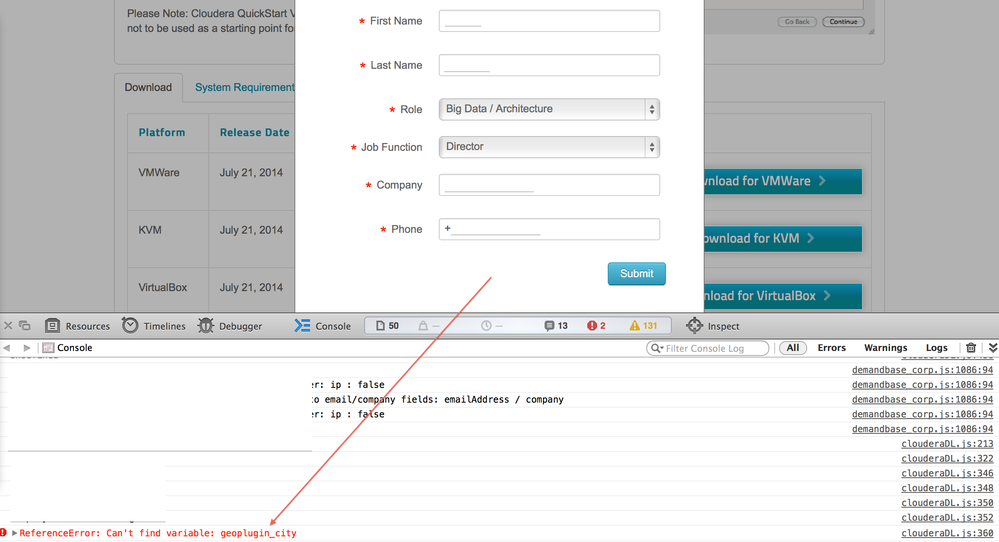Show the 2 console errors

pos(596,325)
